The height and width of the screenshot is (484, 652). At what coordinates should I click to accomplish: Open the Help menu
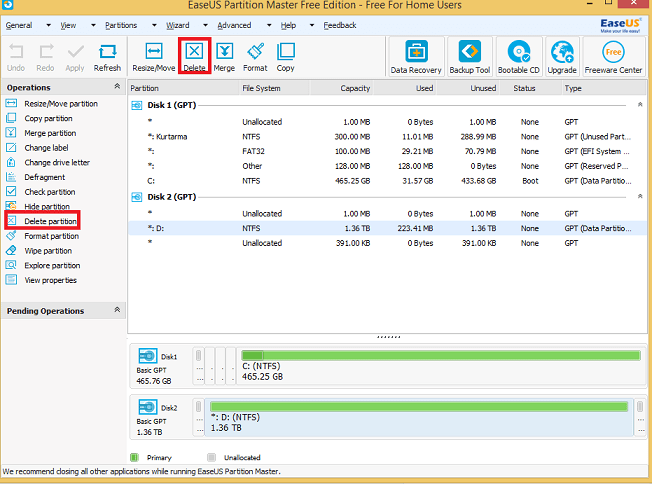[288, 25]
